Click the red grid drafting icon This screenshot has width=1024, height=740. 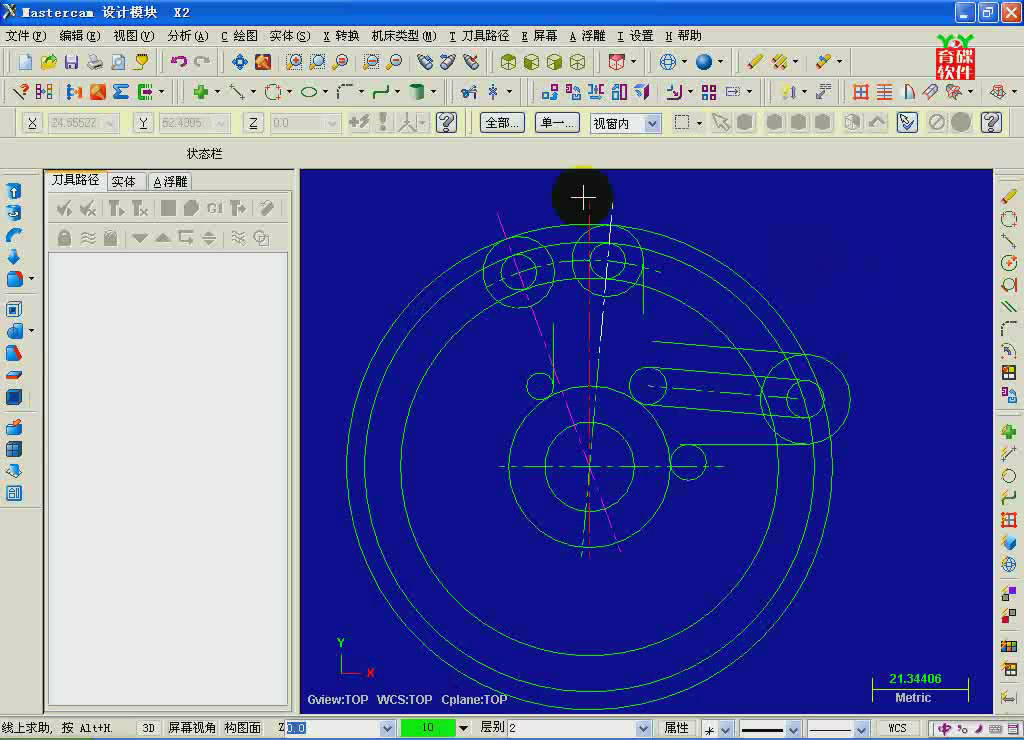pyautogui.click(x=861, y=92)
